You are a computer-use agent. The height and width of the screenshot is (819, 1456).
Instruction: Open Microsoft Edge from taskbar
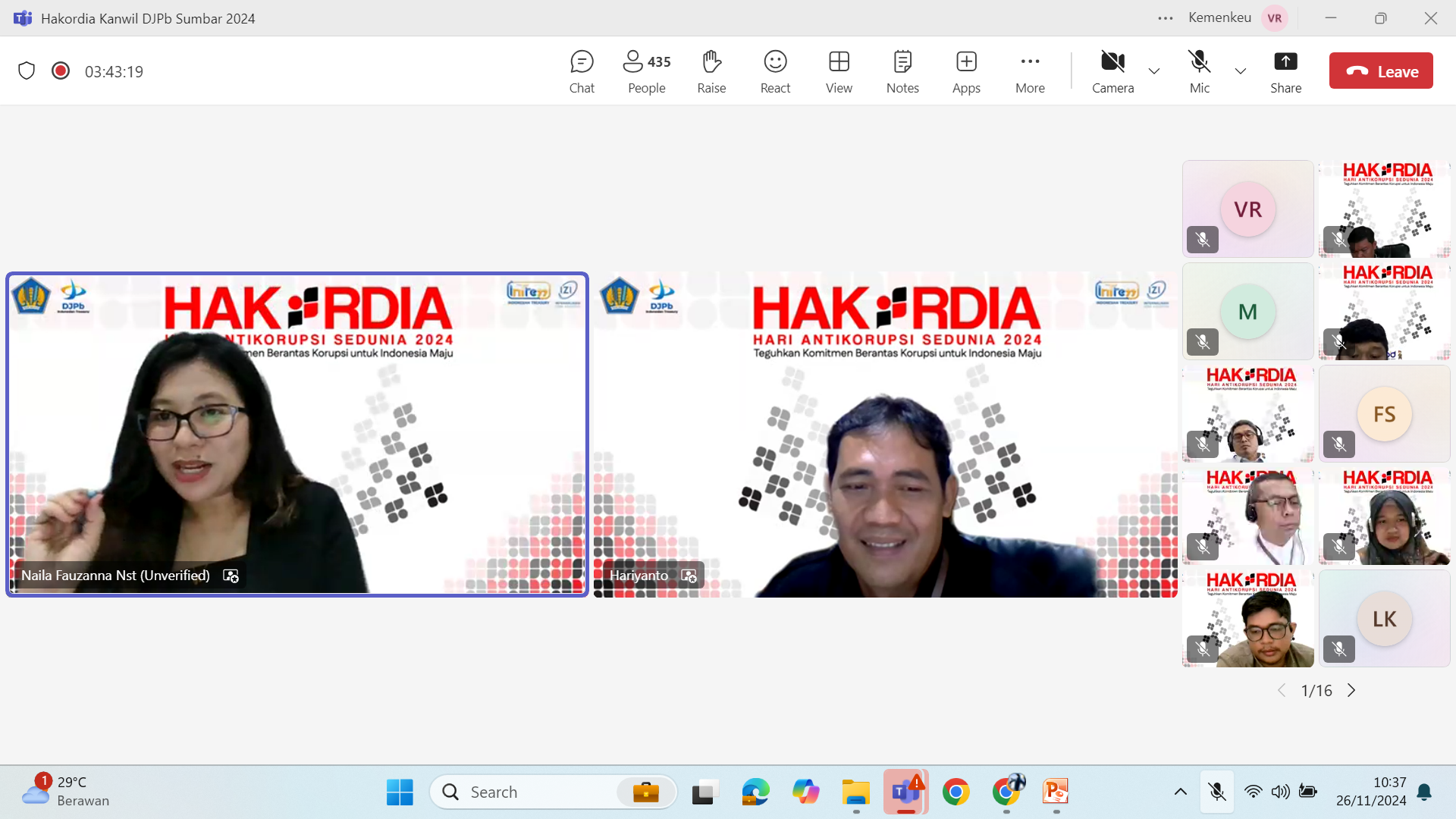point(755,792)
